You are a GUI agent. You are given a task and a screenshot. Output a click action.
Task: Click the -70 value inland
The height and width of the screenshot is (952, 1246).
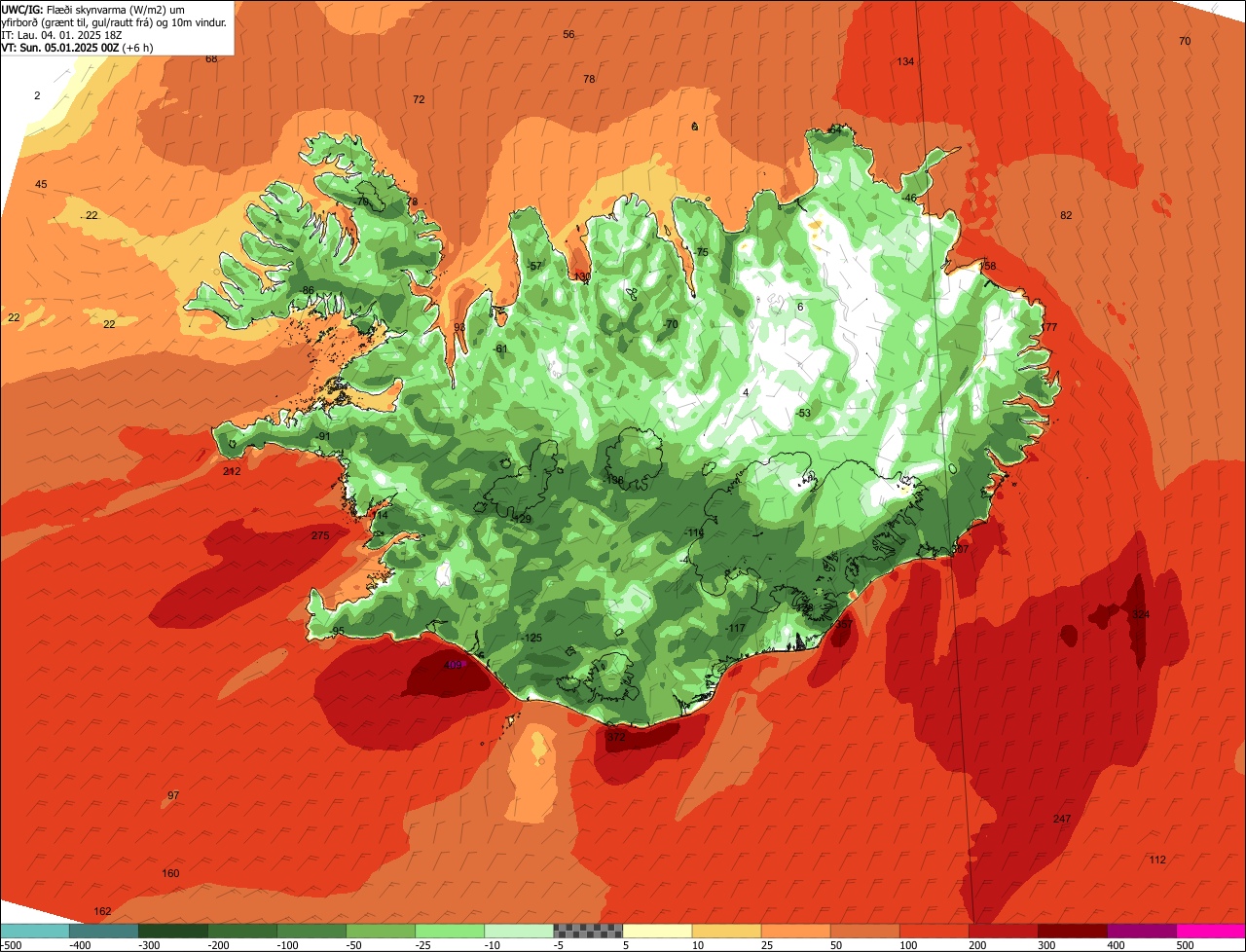click(670, 324)
